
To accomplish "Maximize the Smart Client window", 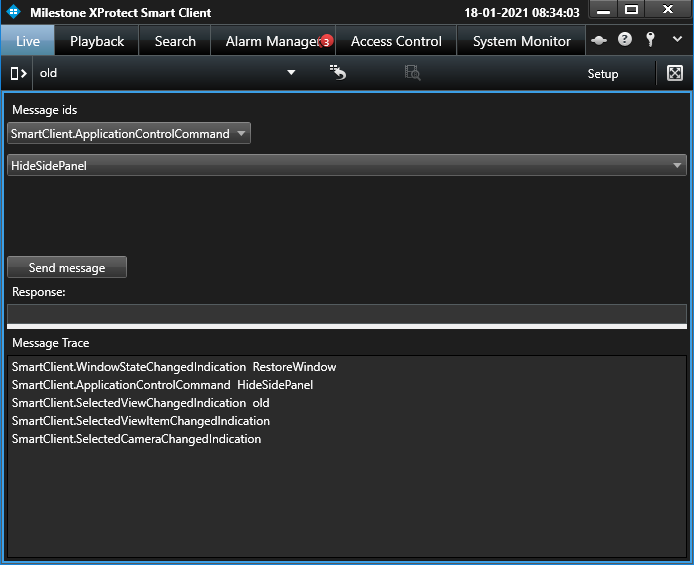I will [x=631, y=10].
